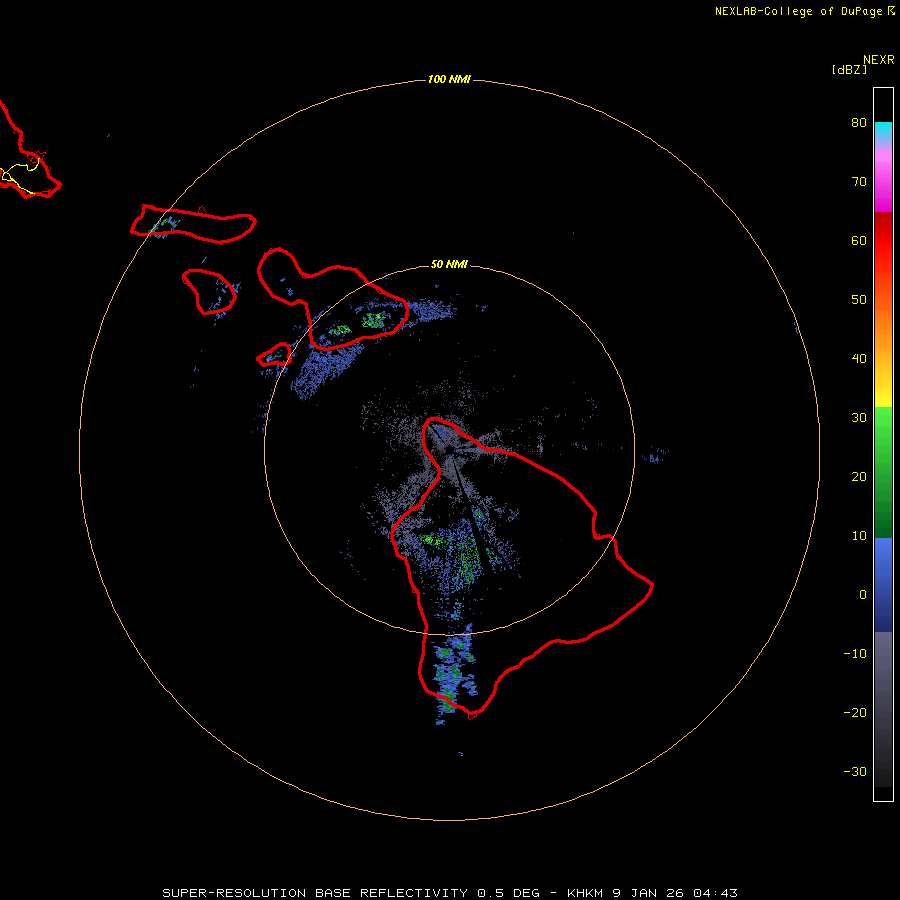
Task: Click the Lanai island outline
Action: 209,292
